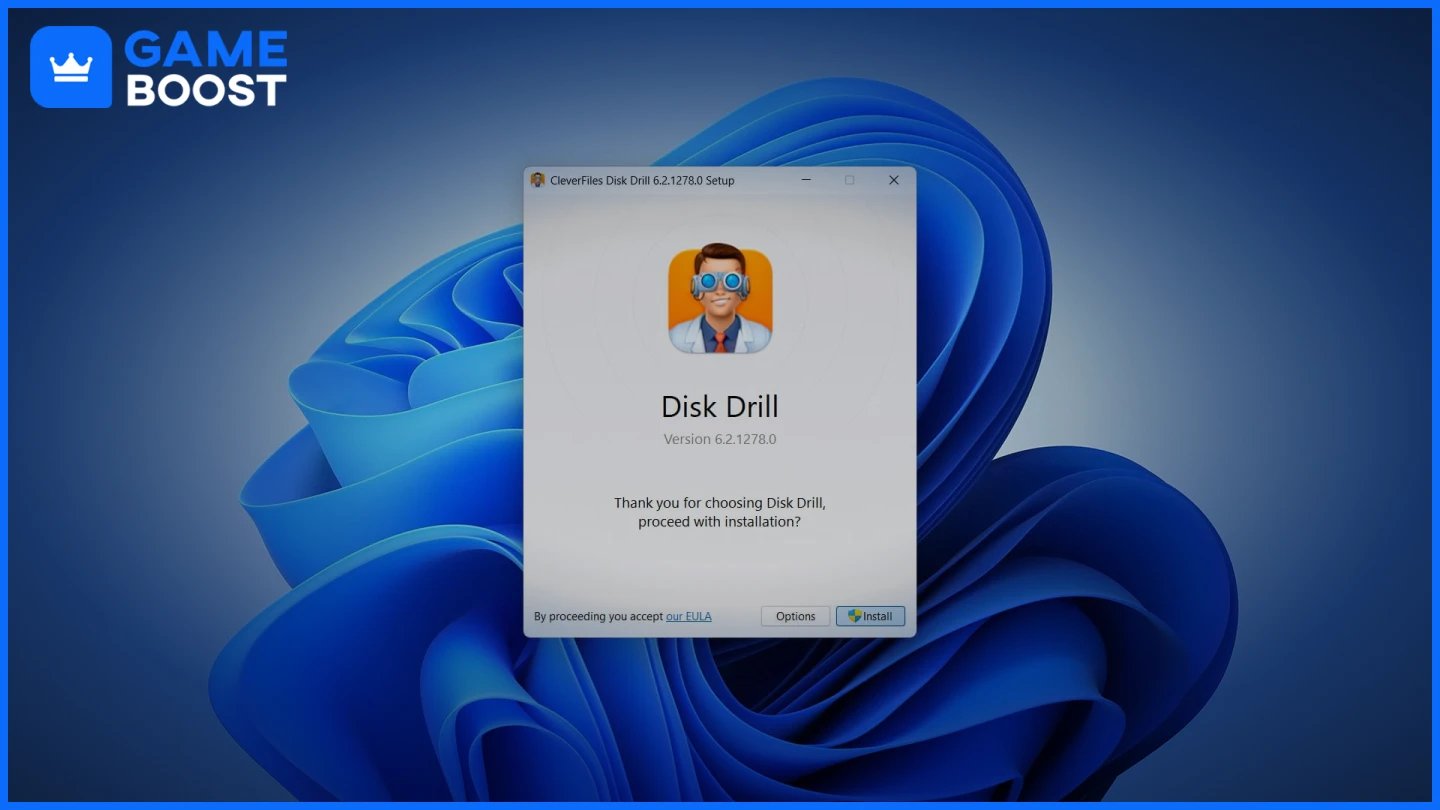This screenshot has width=1440, height=810.
Task: Click "CleverFiles Disk Drill 6.2.1278.0 Setup" title
Action: pos(642,180)
